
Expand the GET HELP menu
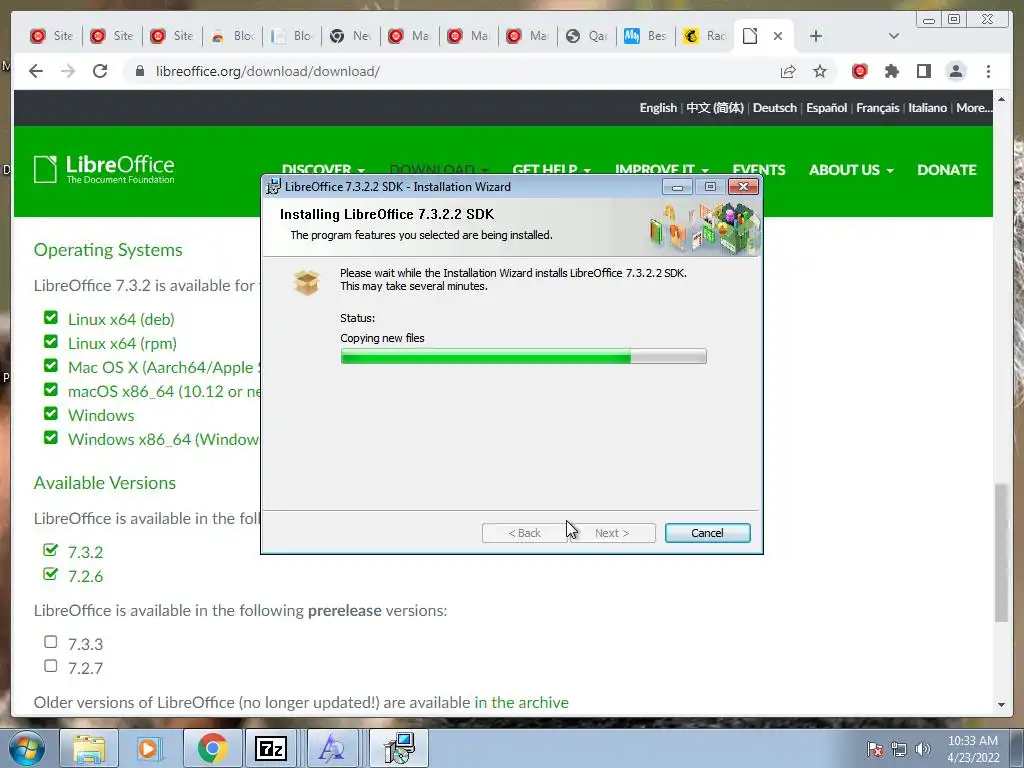click(x=552, y=170)
